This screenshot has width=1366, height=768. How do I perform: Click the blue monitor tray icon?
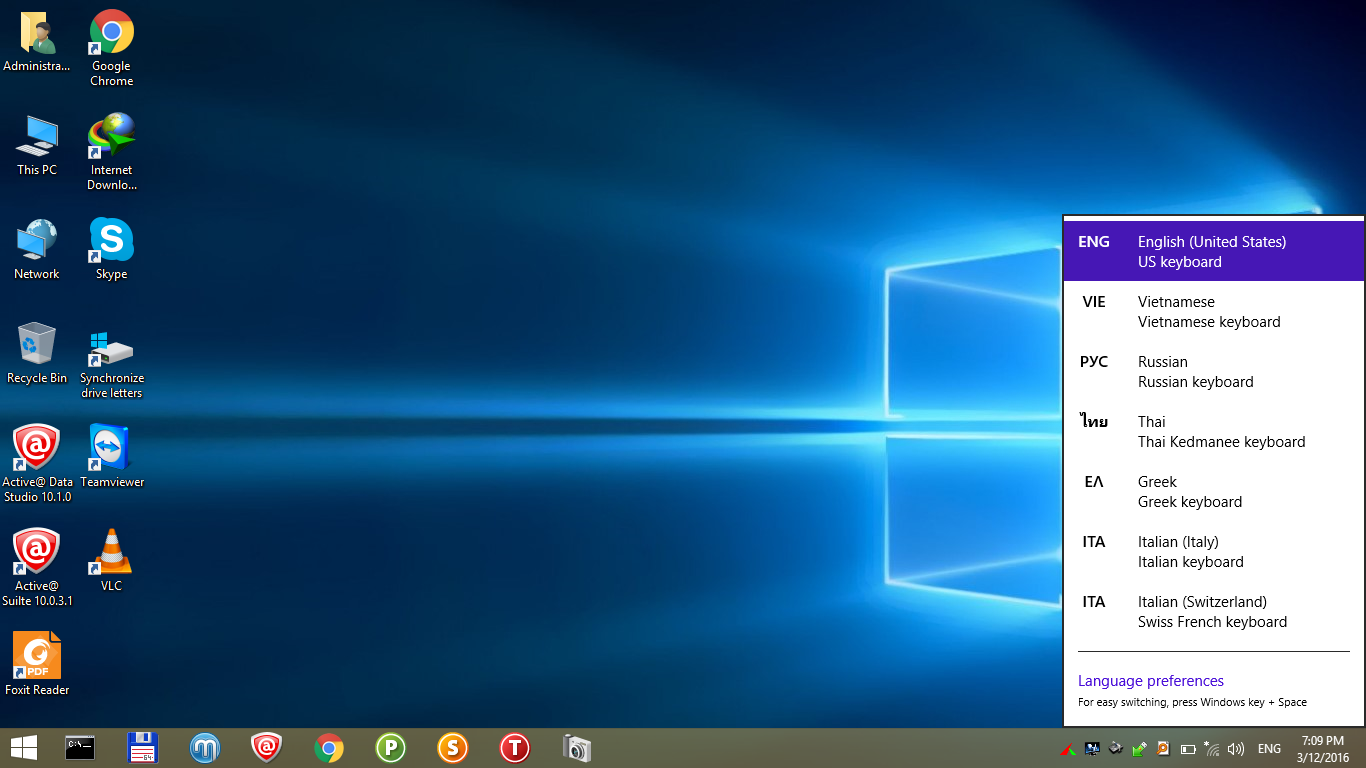coord(1092,749)
